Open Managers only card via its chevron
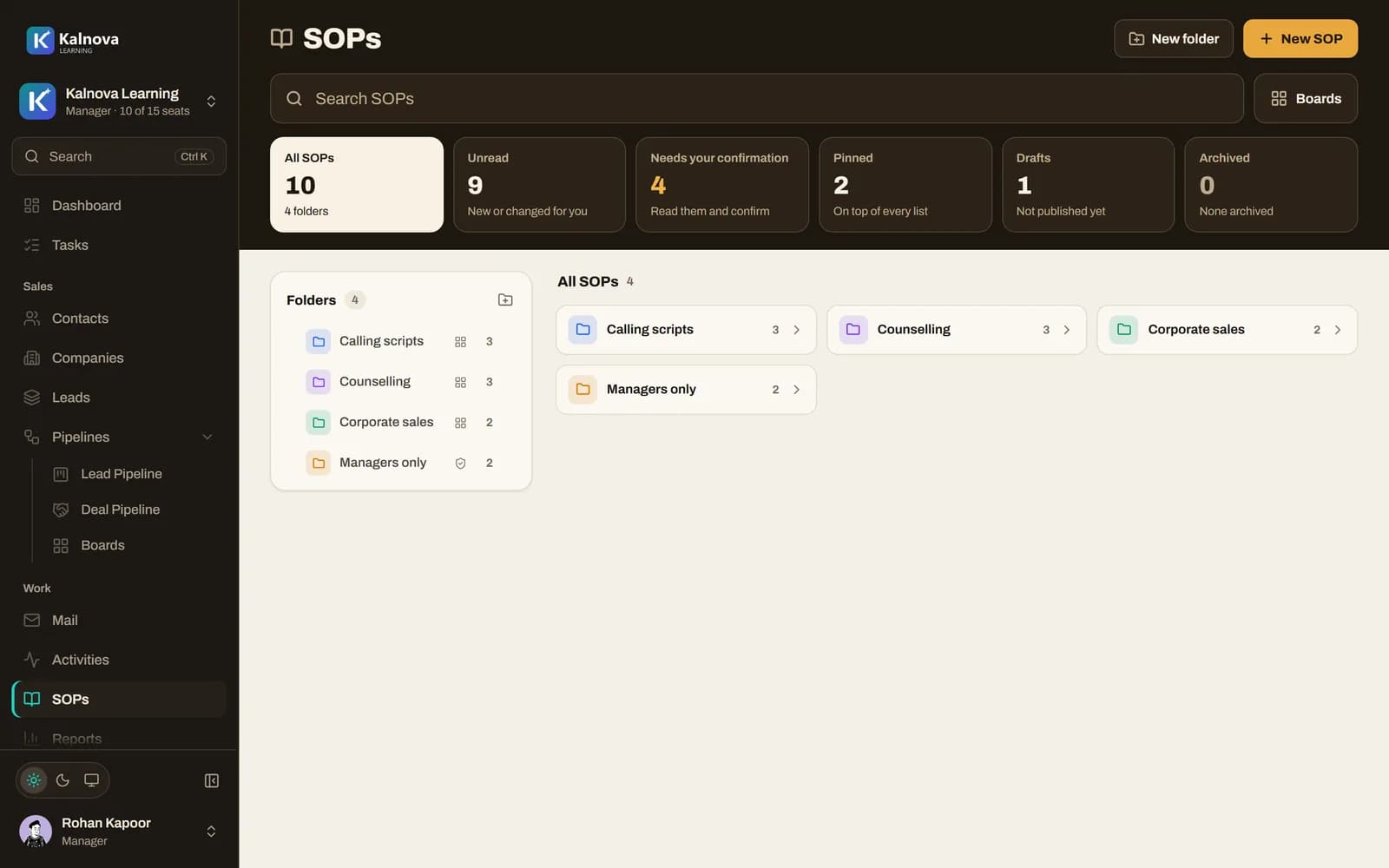This screenshot has width=1389, height=868. point(796,389)
